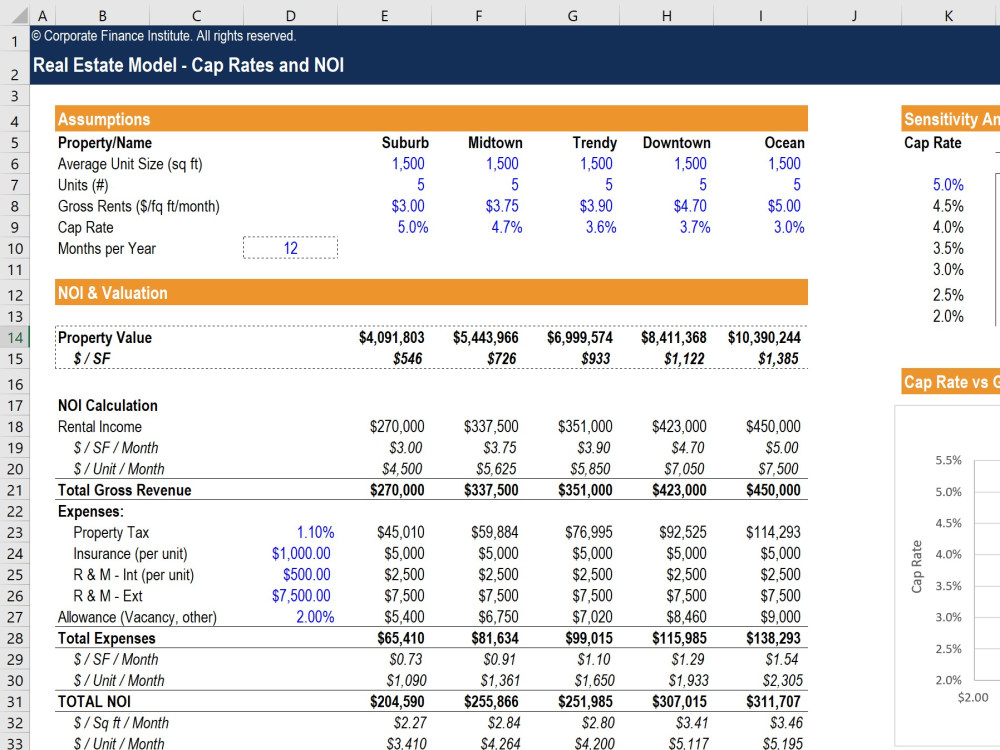Image resolution: width=1000 pixels, height=750 pixels.
Task: Click R & M - Int $500.00 cell
Action: pos(307,574)
